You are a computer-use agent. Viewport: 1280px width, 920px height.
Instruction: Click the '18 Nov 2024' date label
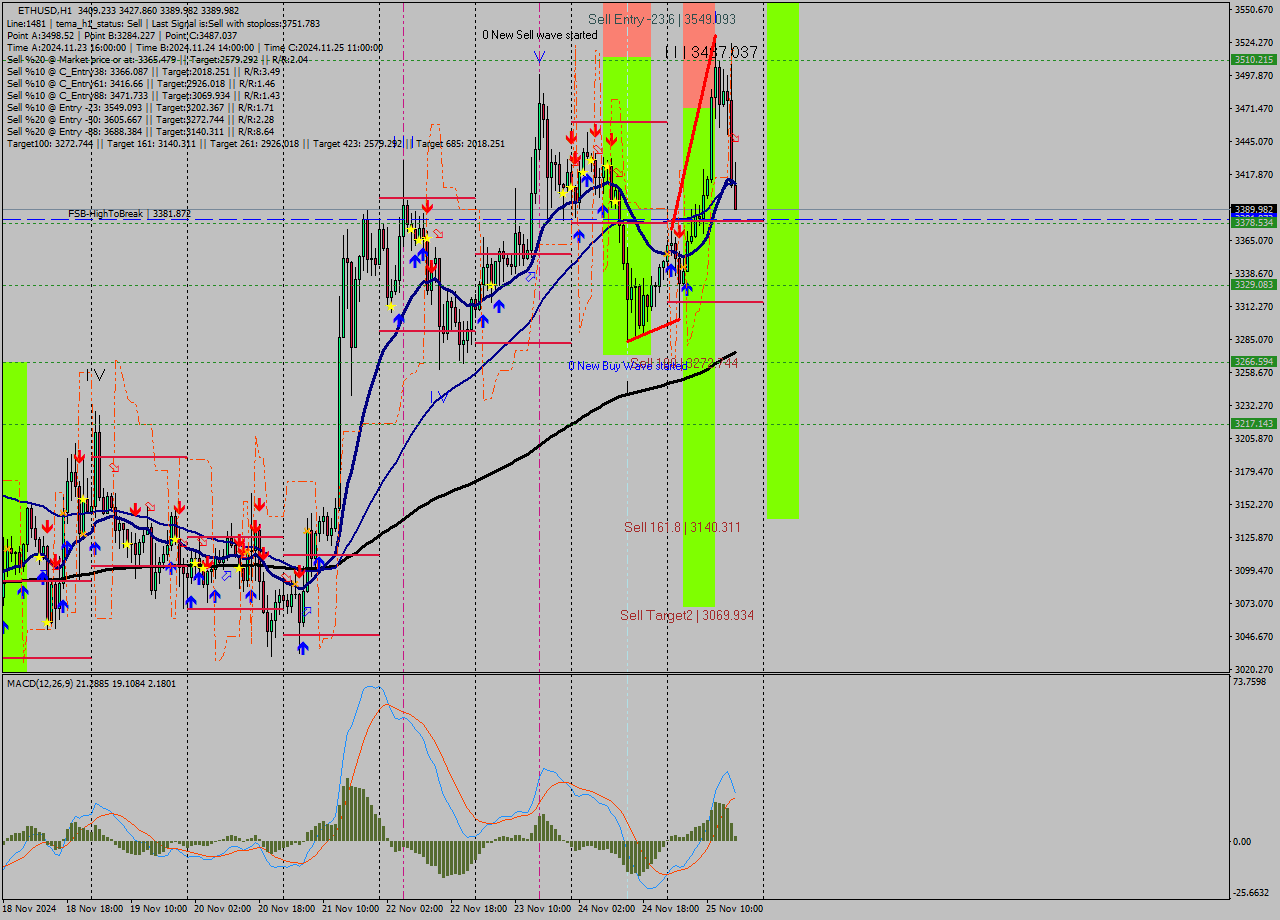pos(32,909)
